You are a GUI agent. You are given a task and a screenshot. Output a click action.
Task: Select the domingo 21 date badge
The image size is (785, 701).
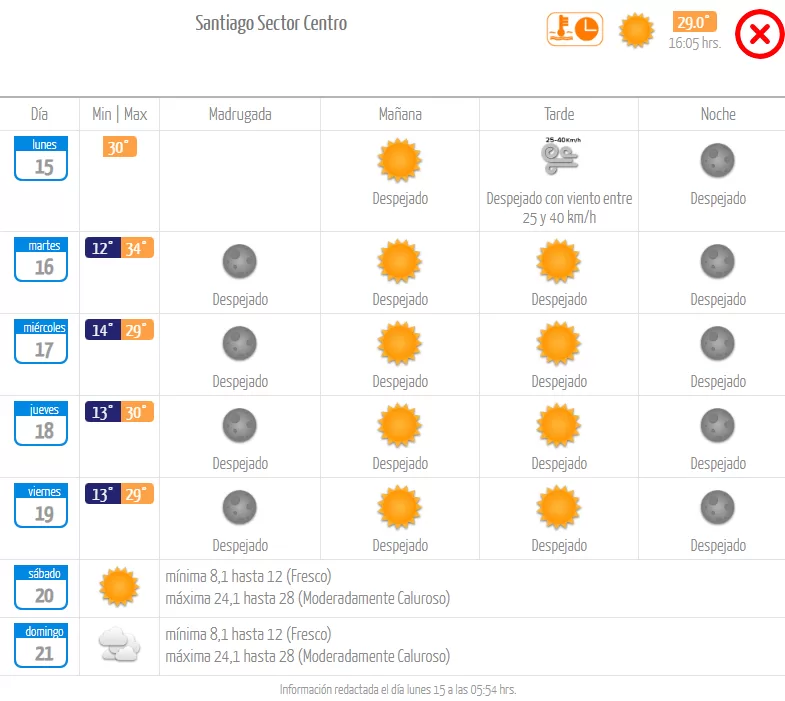pos(41,645)
